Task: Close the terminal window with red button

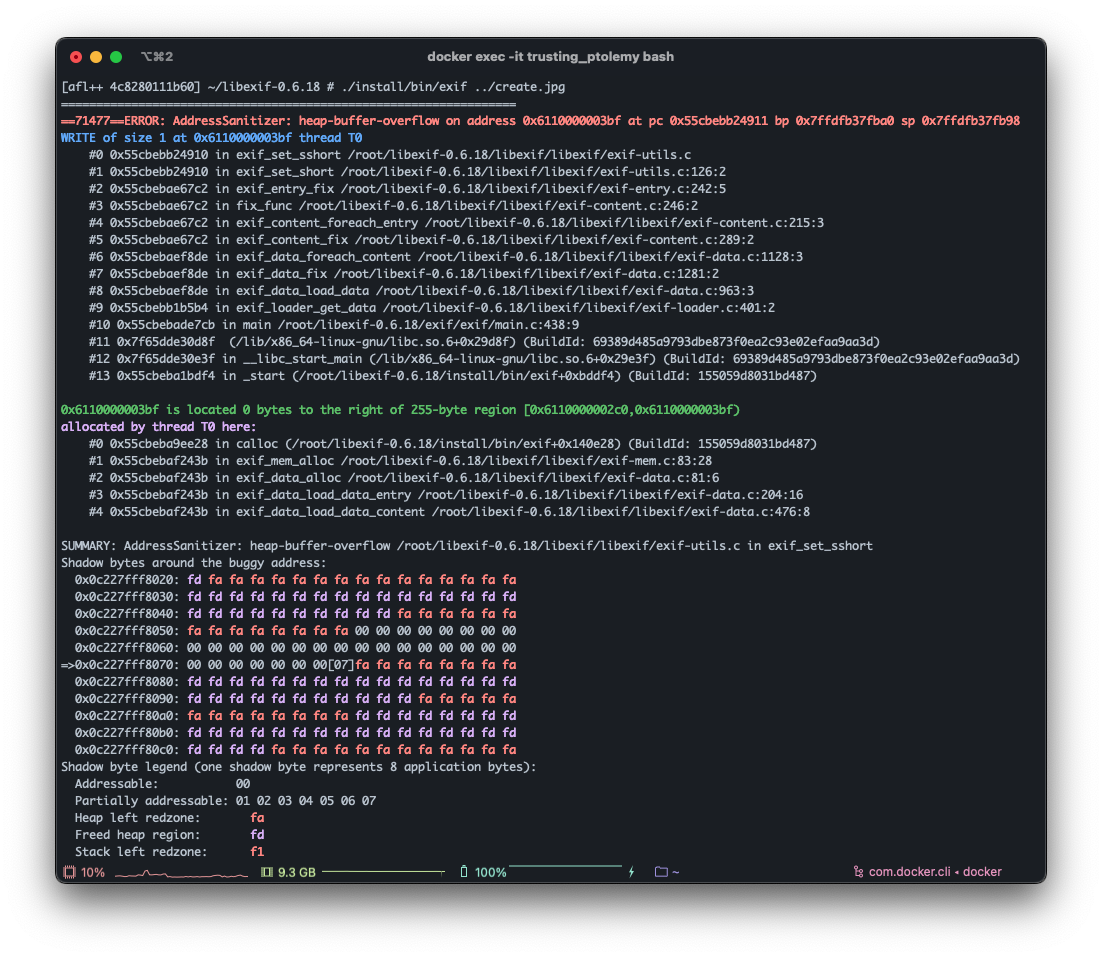Action: pos(76,57)
